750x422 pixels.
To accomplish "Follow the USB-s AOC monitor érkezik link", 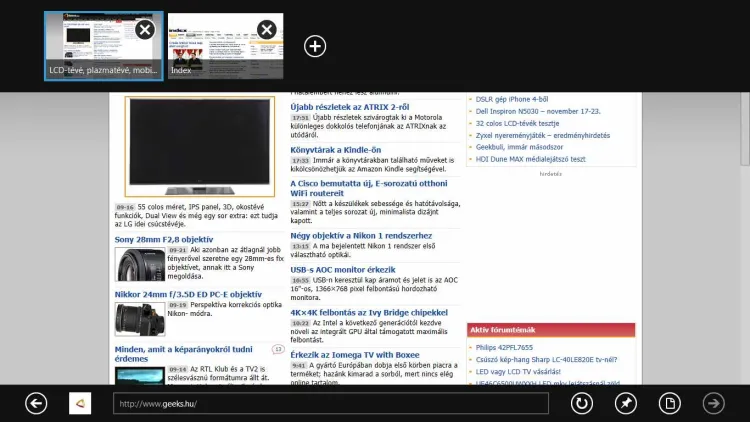I will tap(342, 270).
